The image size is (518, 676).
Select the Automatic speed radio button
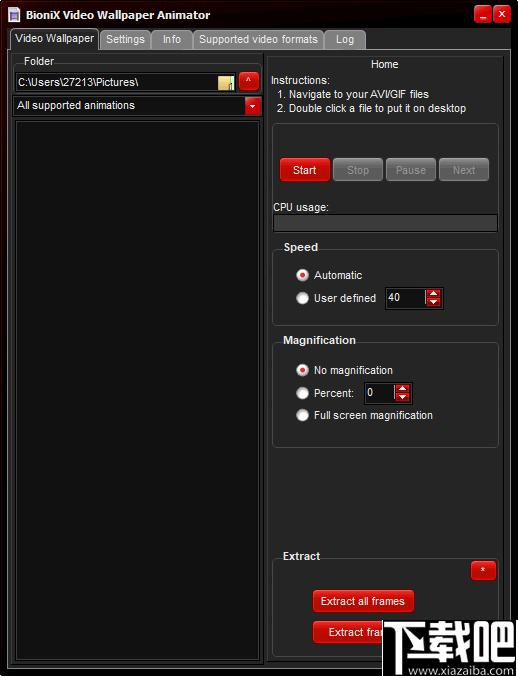303,275
